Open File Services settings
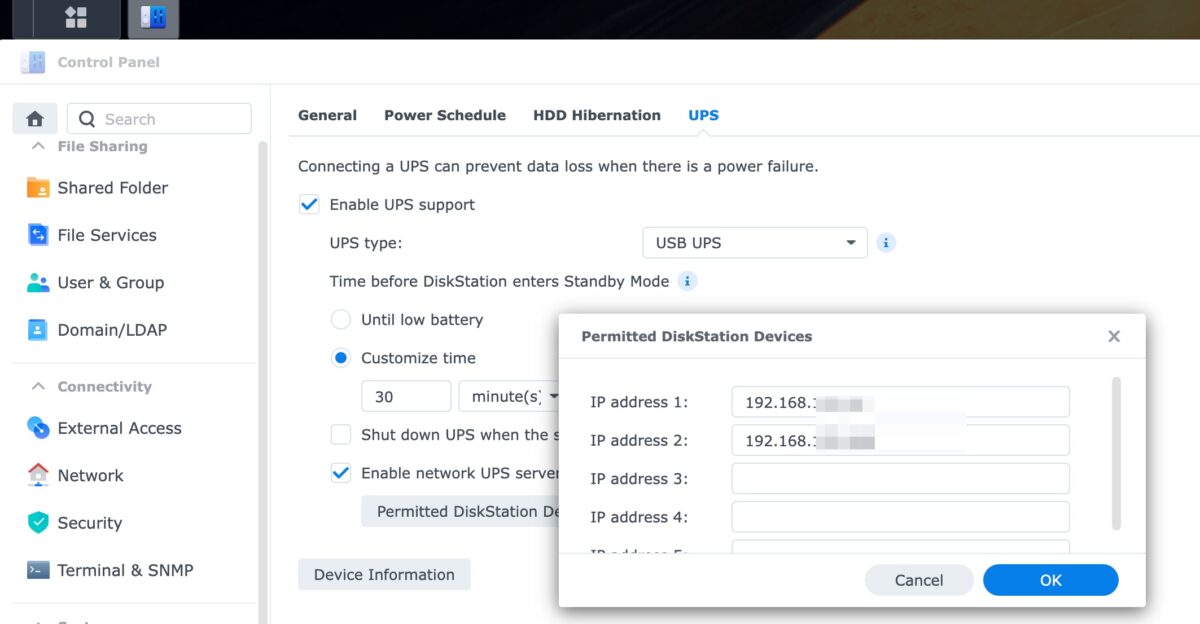Image resolution: width=1200 pixels, height=624 pixels. [x=104, y=235]
